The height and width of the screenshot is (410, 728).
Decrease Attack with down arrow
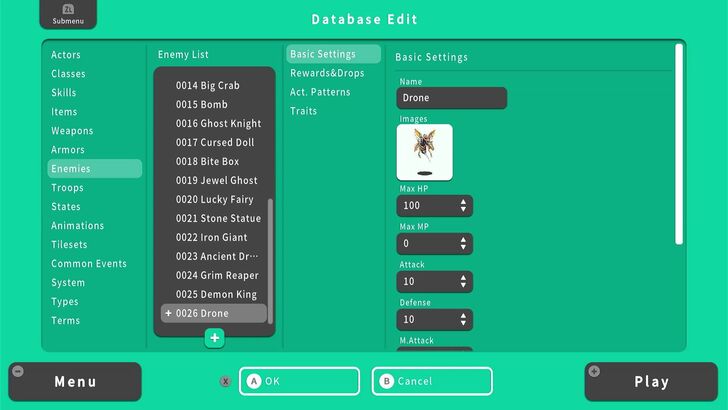pos(463,286)
